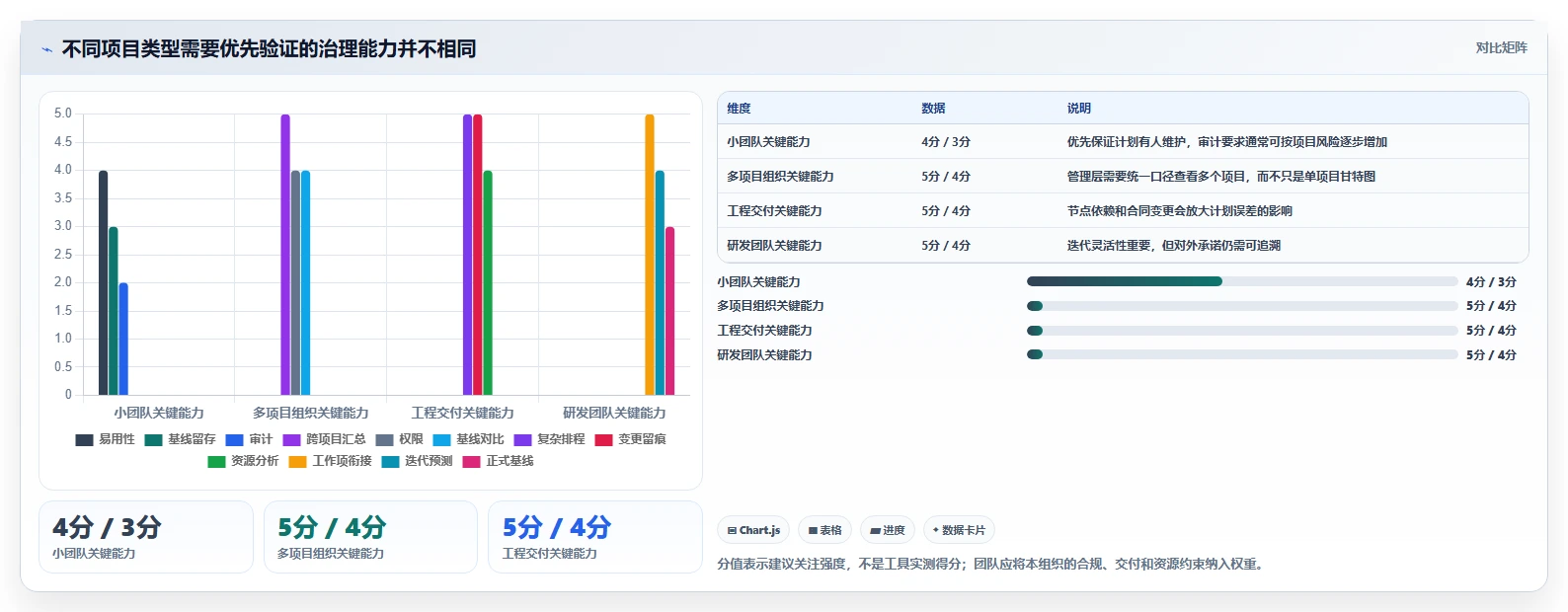Click the red 变更留痕 bar in the chart
The width and height of the screenshot is (1568, 612).
pos(478,255)
